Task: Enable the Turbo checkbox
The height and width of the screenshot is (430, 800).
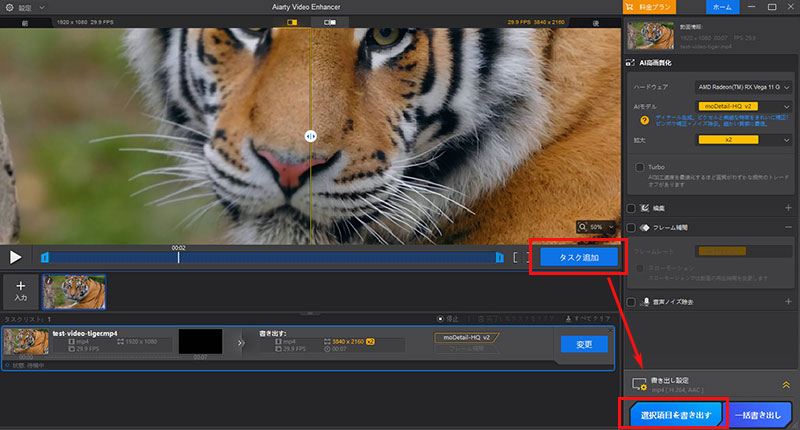Action: (639, 167)
